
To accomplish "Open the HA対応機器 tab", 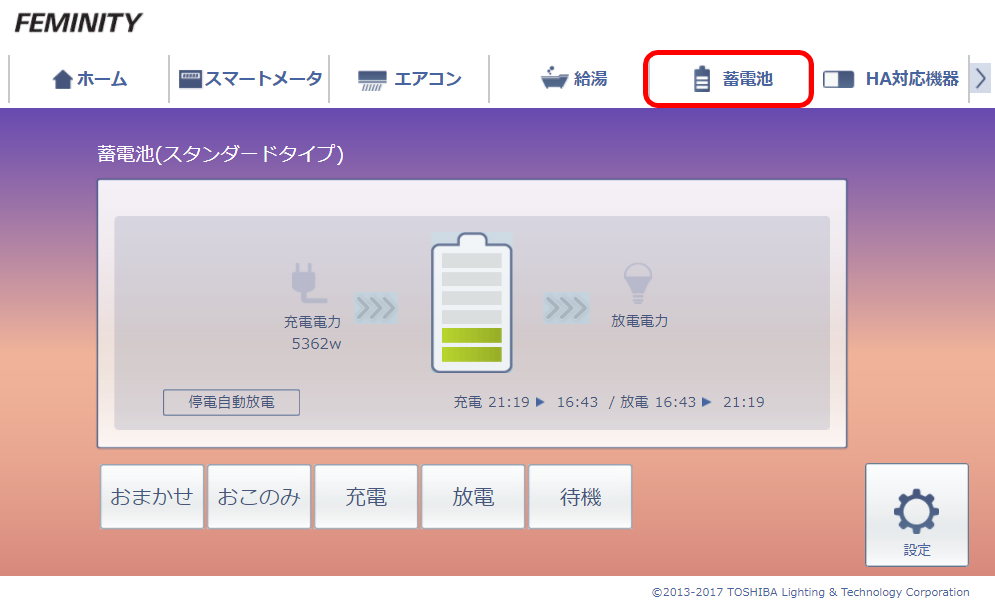I will pos(890,79).
